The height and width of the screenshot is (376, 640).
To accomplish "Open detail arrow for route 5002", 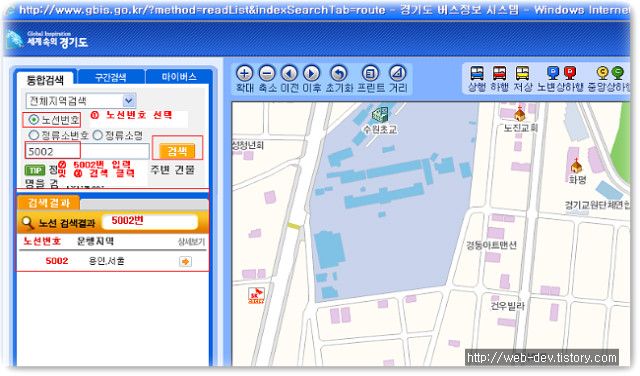I will click(x=185, y=261).
